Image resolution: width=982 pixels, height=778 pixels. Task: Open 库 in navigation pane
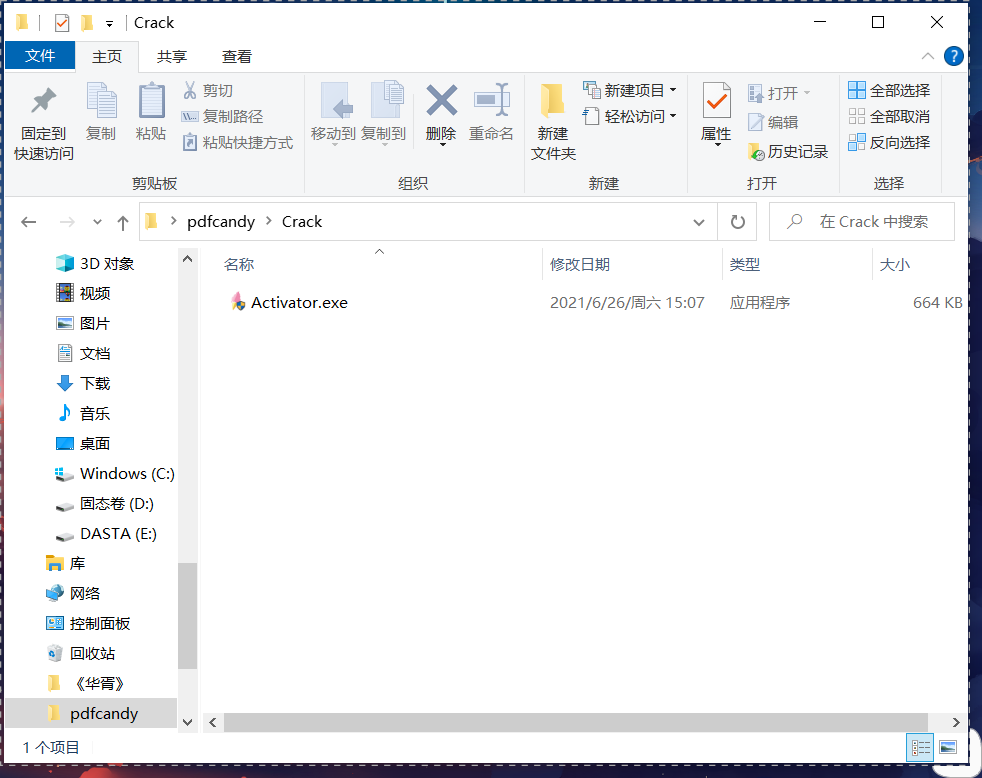pyautogui.click(x=66, y=564)
